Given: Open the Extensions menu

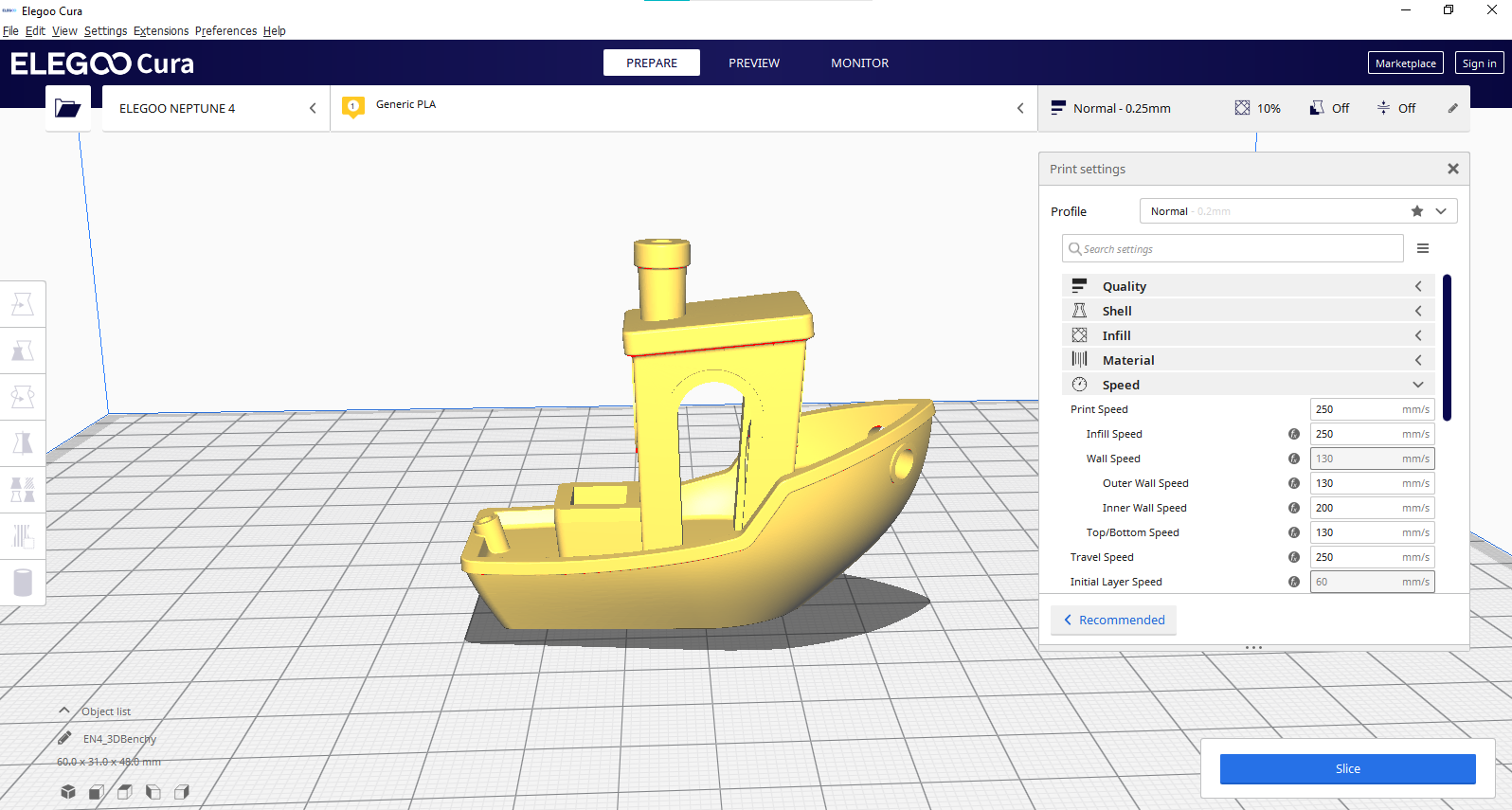Looking at the screenshot, I should pyautogui.click(x=161, y=31).
